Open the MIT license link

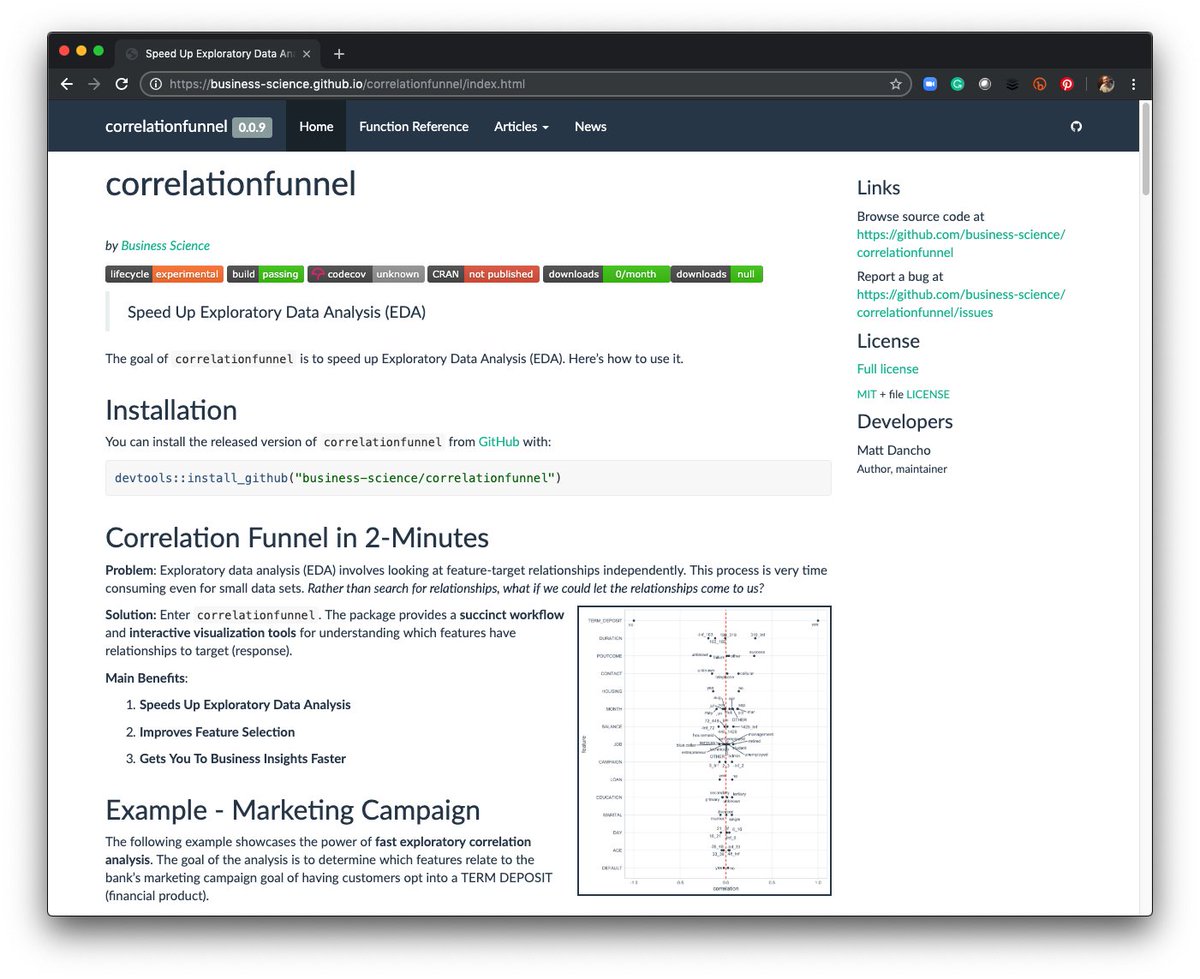(866, 394)
